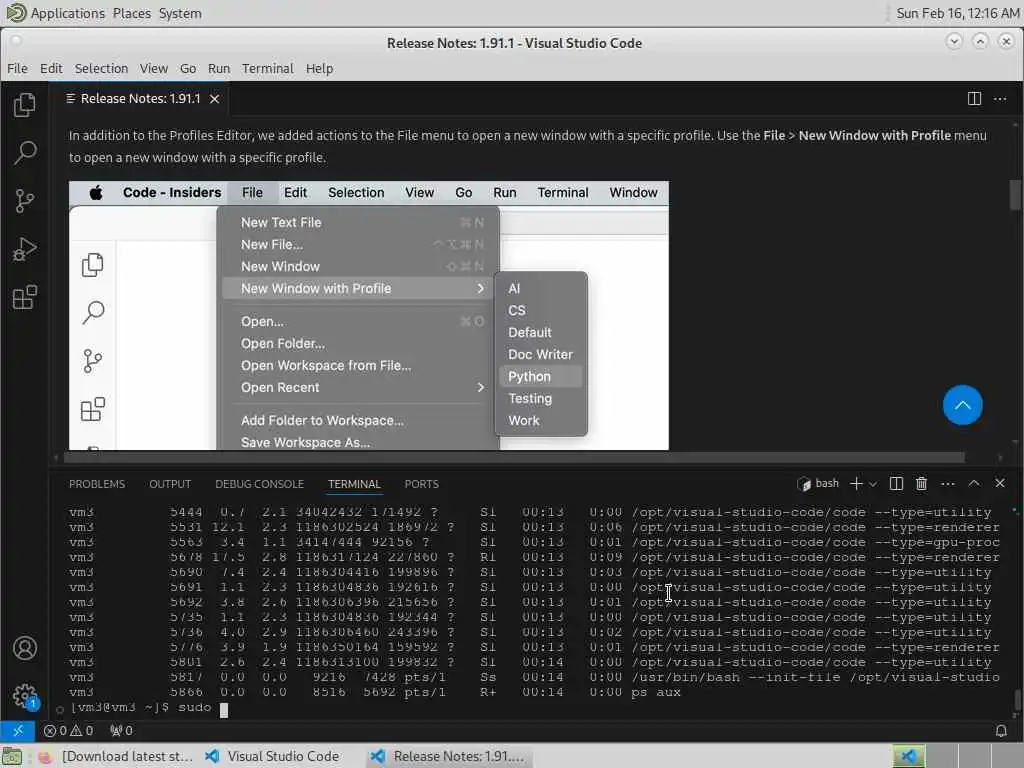Click the /usr/bin/bash process row text
Screen dimensions: 1024x768
[815, 677]
